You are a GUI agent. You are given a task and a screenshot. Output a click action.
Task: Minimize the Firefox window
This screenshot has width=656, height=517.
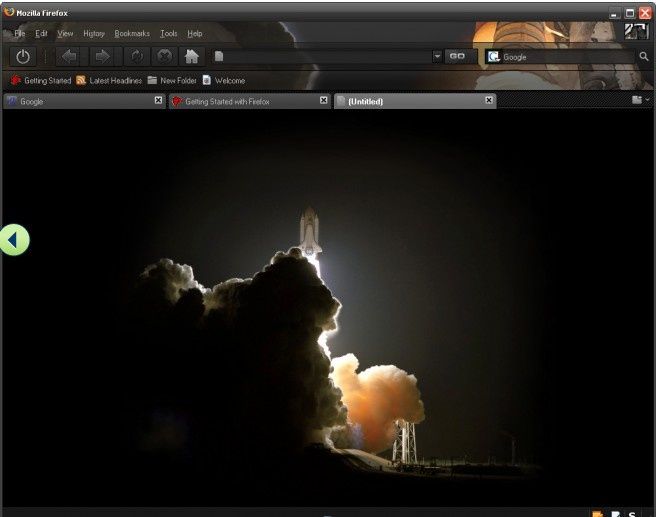(614, 13)
